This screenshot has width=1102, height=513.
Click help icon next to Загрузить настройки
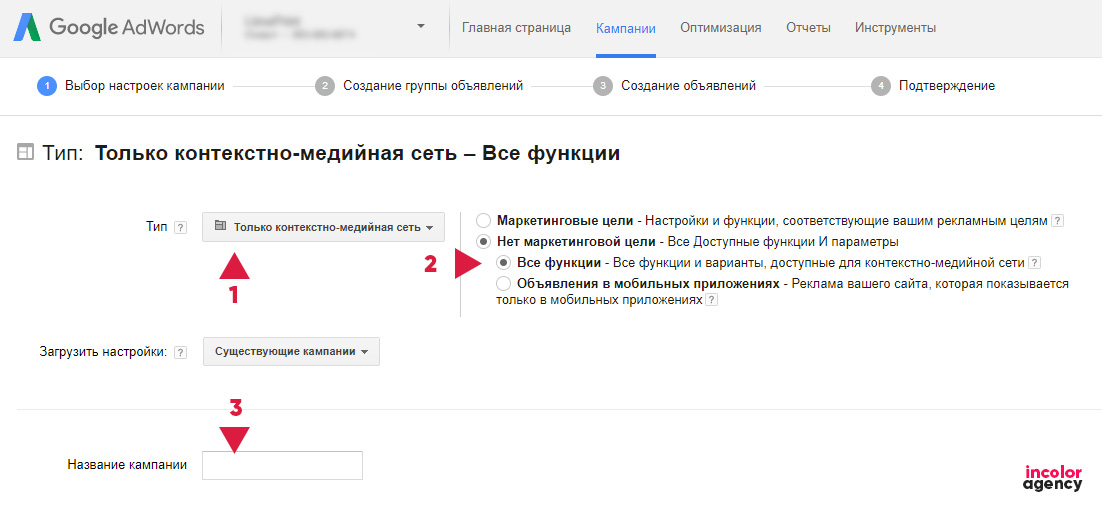point(181,353)
